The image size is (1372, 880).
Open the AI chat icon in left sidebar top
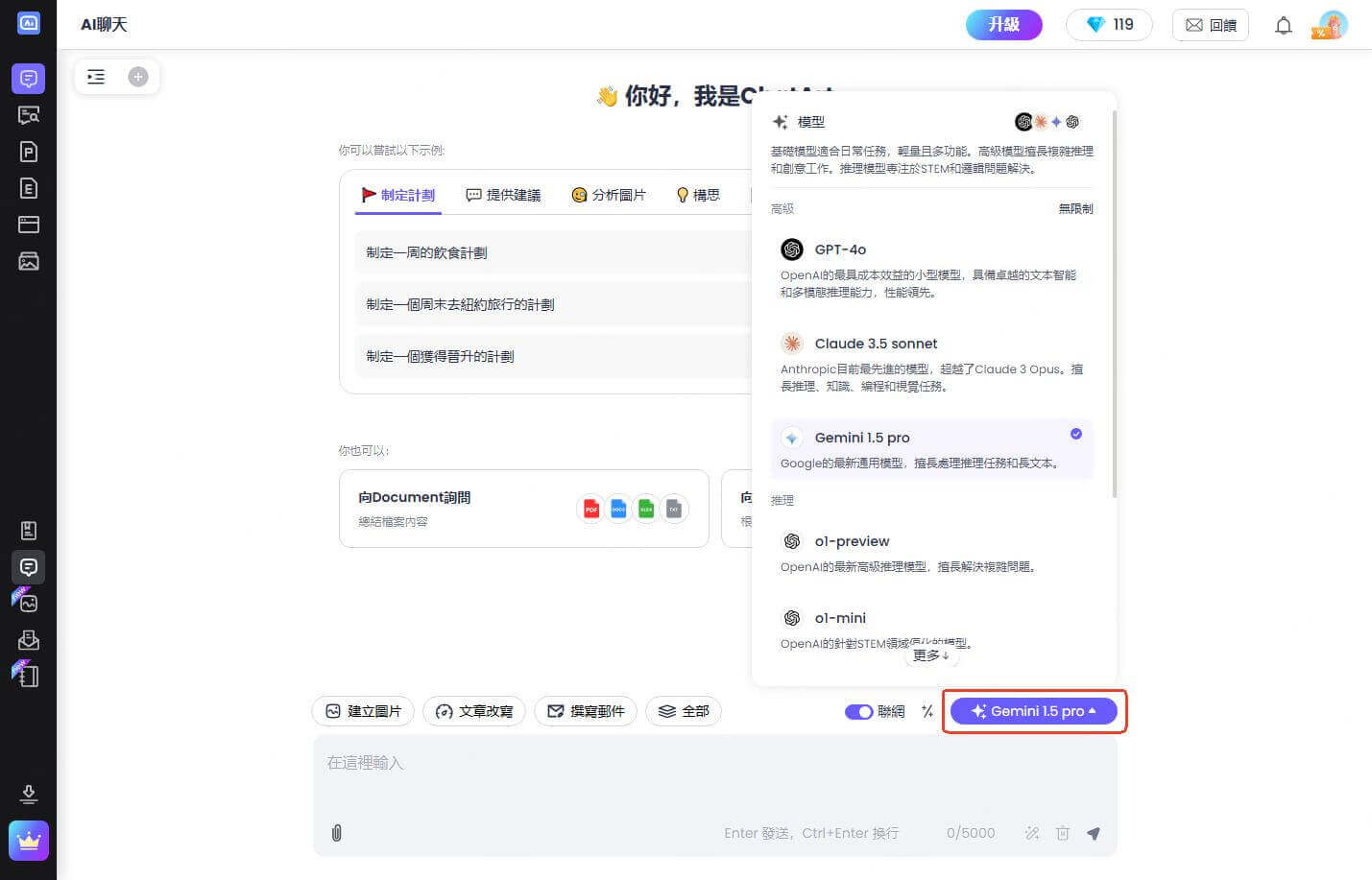(x=29, y=79)
